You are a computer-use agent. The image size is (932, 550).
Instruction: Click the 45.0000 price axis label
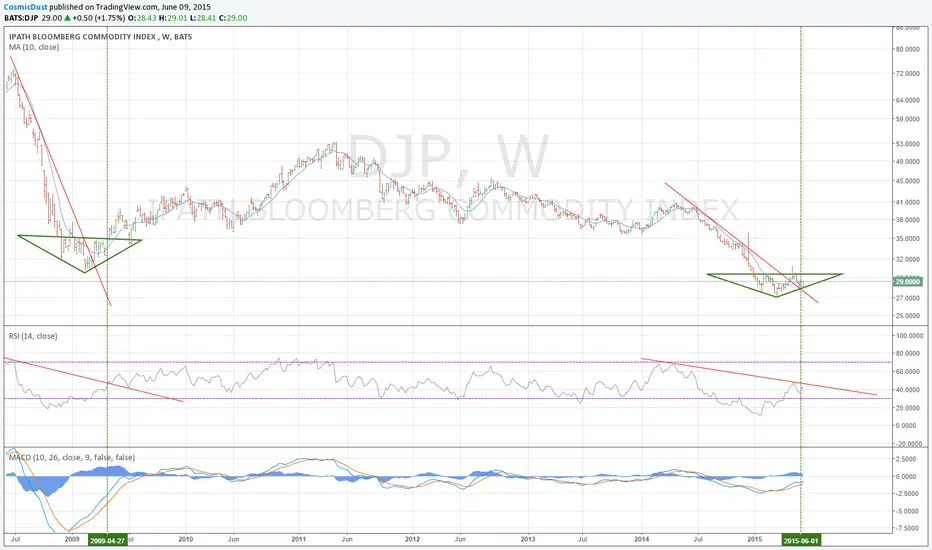(x=908, y=181)
